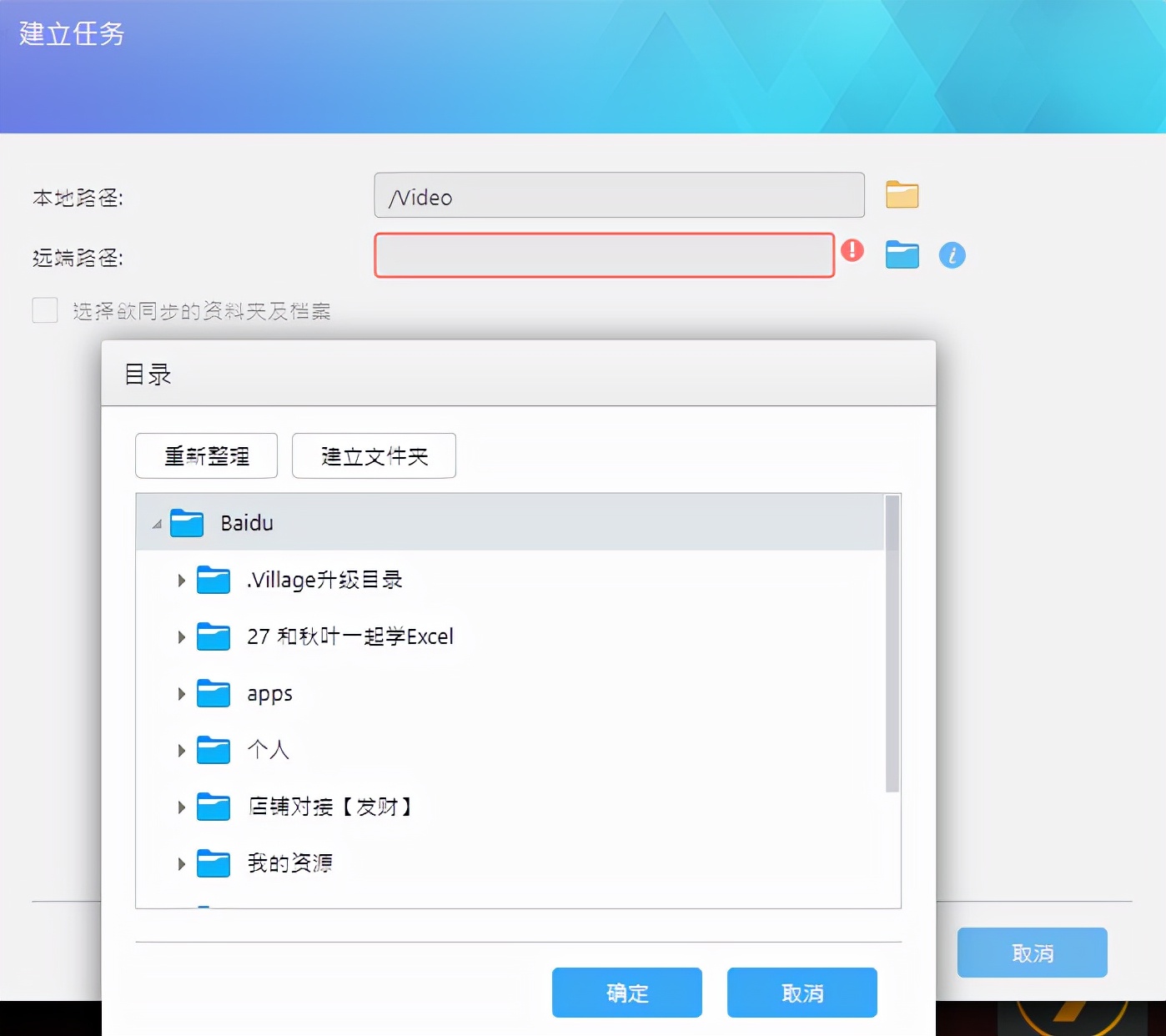The width and height of the screenshot is (1166, 1036).
Task: Click the 重新整理 refresh button
Action: pos(205,455)
